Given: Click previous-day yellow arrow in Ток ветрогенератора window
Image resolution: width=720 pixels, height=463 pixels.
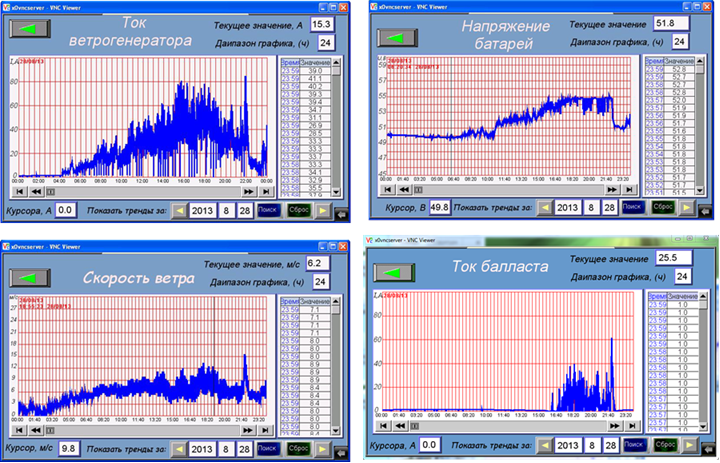Looking at the screenshot, I should [180, 211].
